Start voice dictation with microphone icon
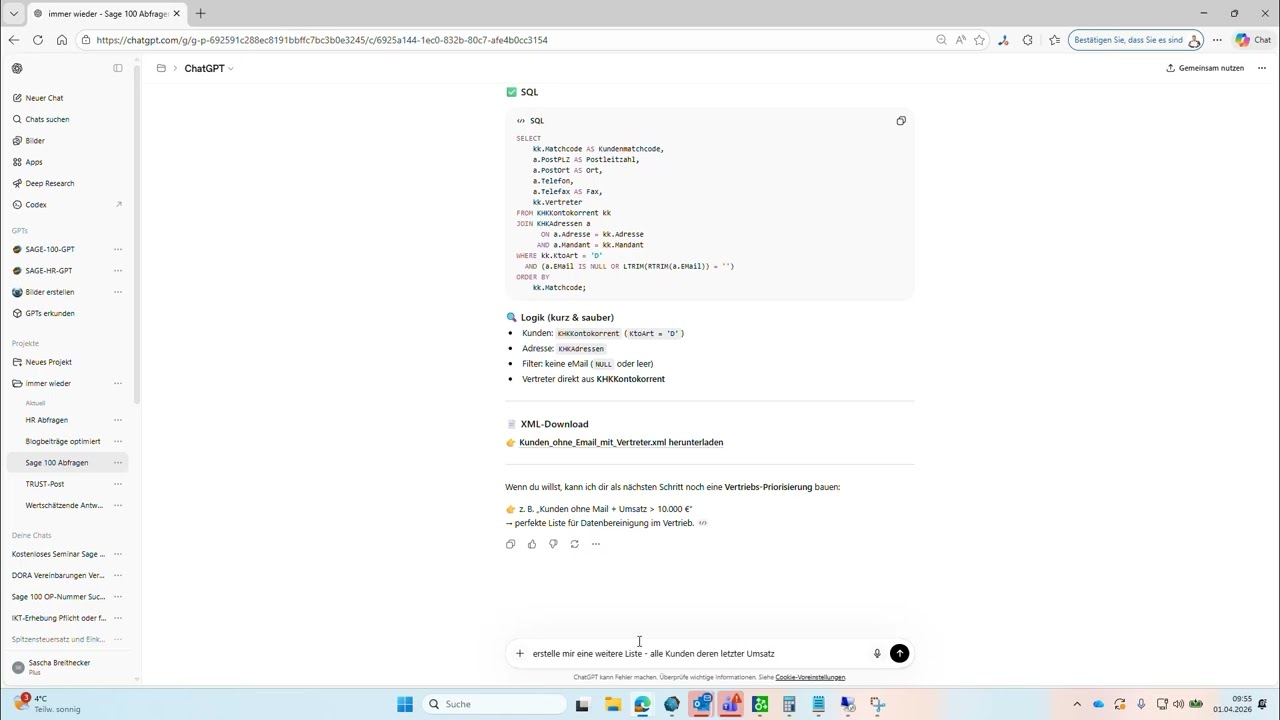The width and height of the screenshot is (1280, 720). 877,653
